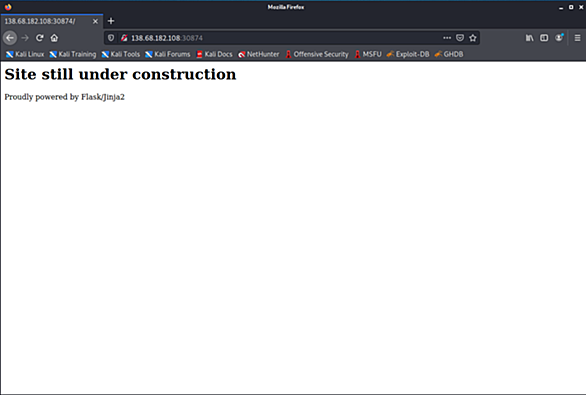Screen dimensions: 586x395
Task: Show tracking protection shield info
Action: [111, 38]
